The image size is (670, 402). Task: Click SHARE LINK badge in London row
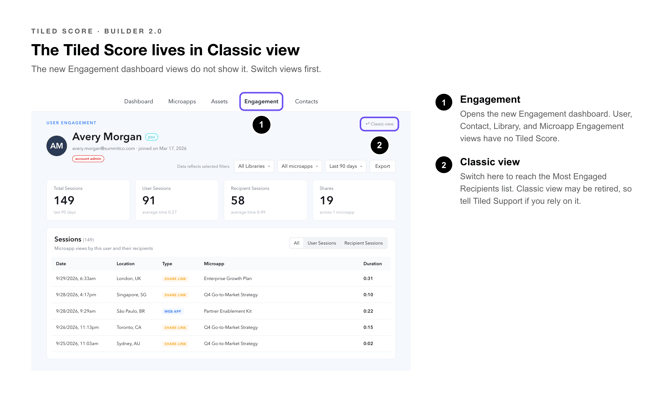(175, 279)
